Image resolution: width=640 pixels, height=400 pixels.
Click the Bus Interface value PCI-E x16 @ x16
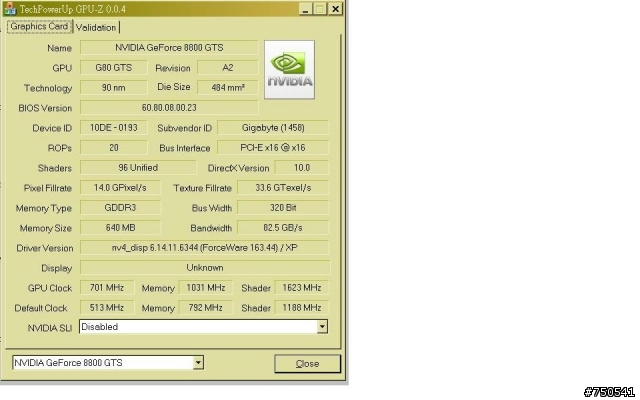point(273,148)
